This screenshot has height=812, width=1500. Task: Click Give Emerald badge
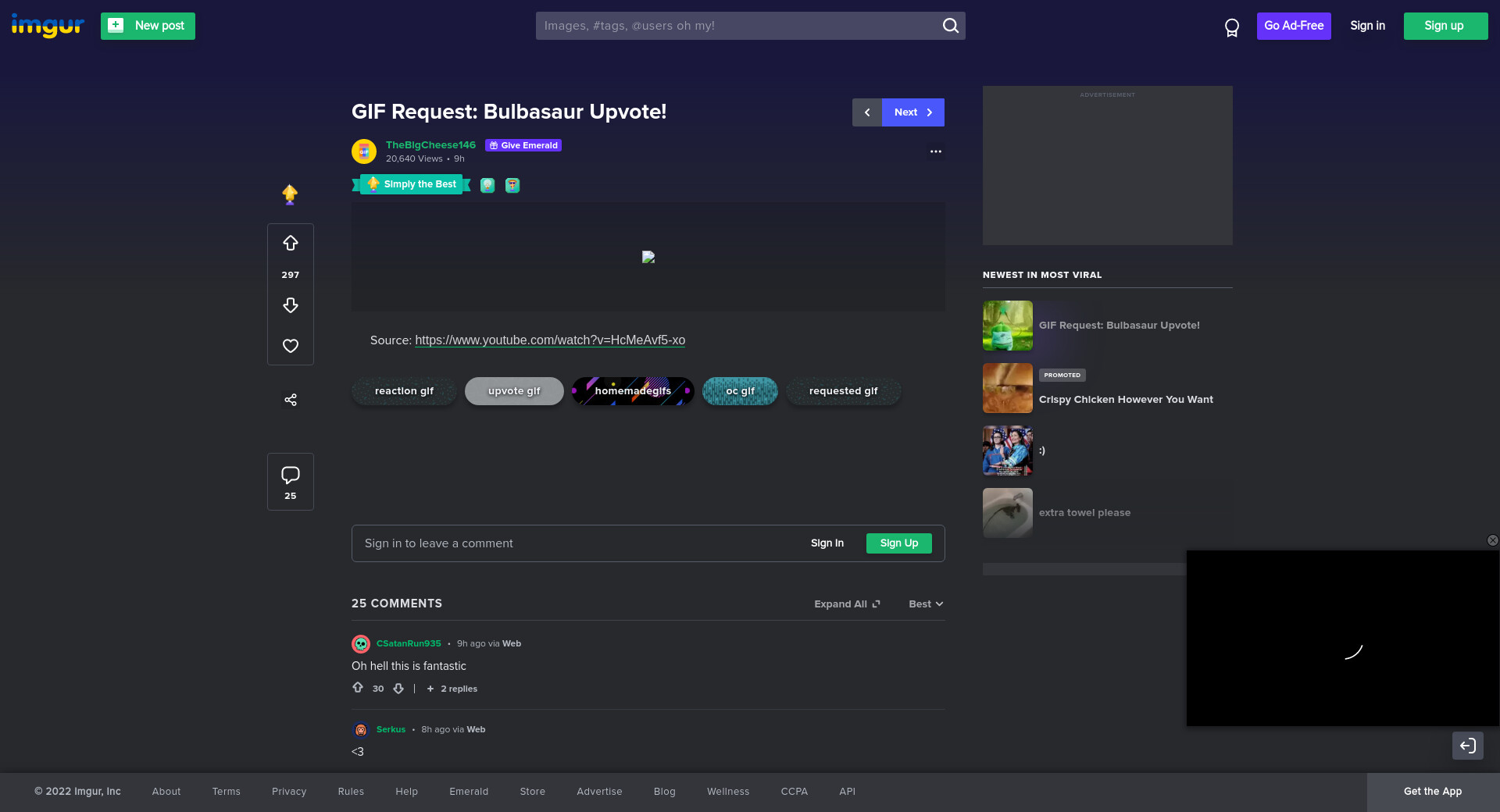[523, 145]
